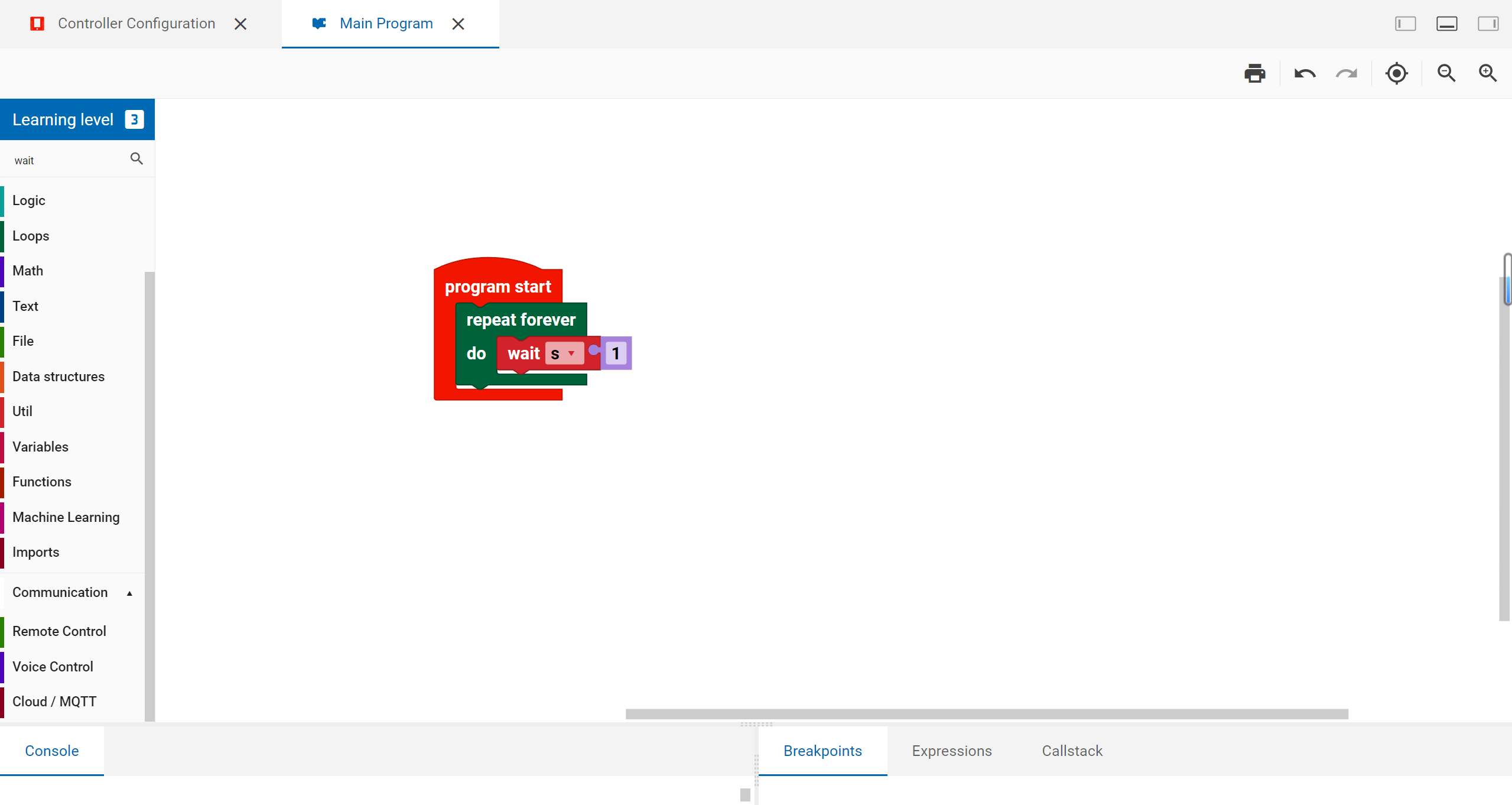This screenshot has width=1512, height=805.
Task: Open the wait block unit dropdown
Action: click(564, 353)
